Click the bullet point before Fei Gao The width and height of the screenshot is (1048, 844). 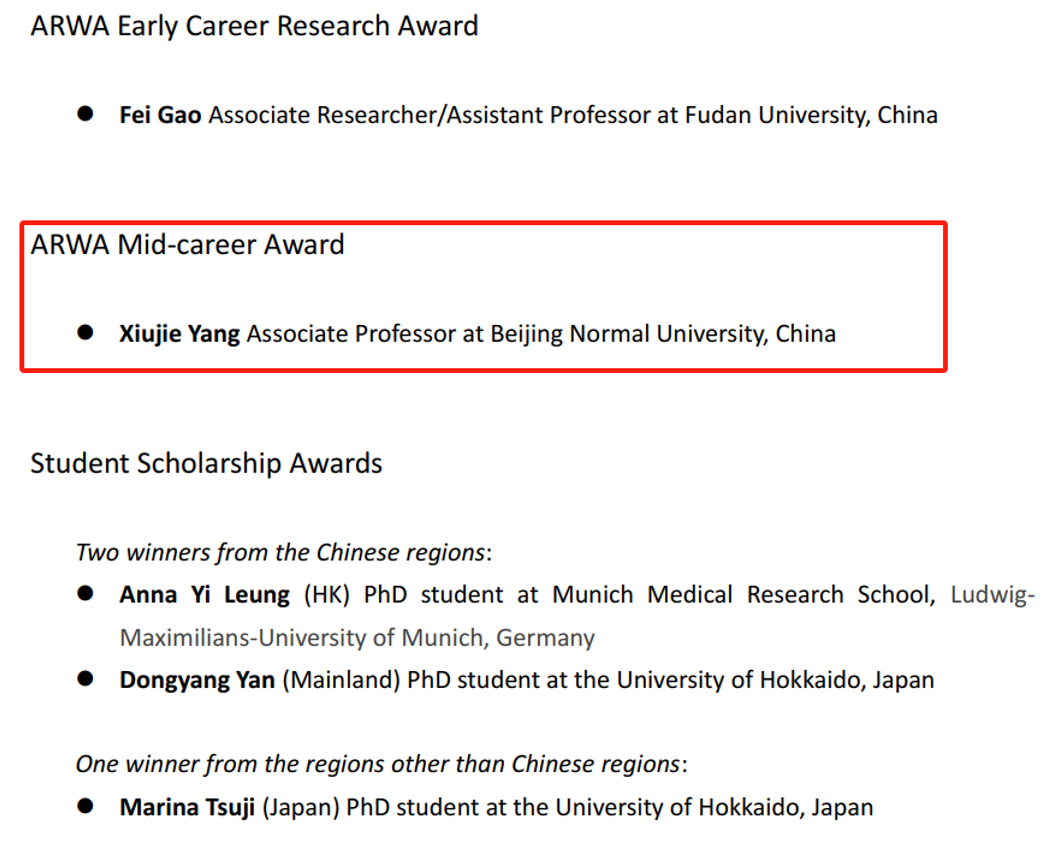[86, 114]
